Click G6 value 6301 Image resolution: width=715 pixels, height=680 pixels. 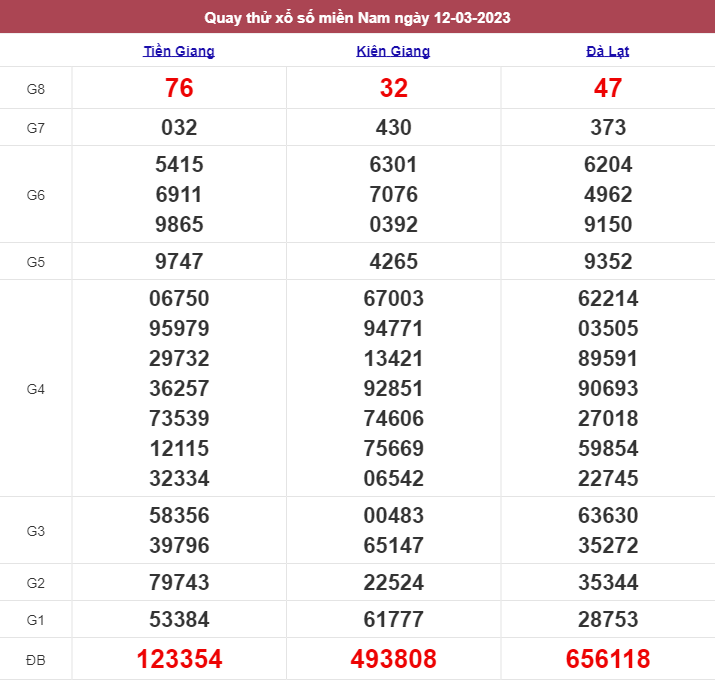(394, 165)
